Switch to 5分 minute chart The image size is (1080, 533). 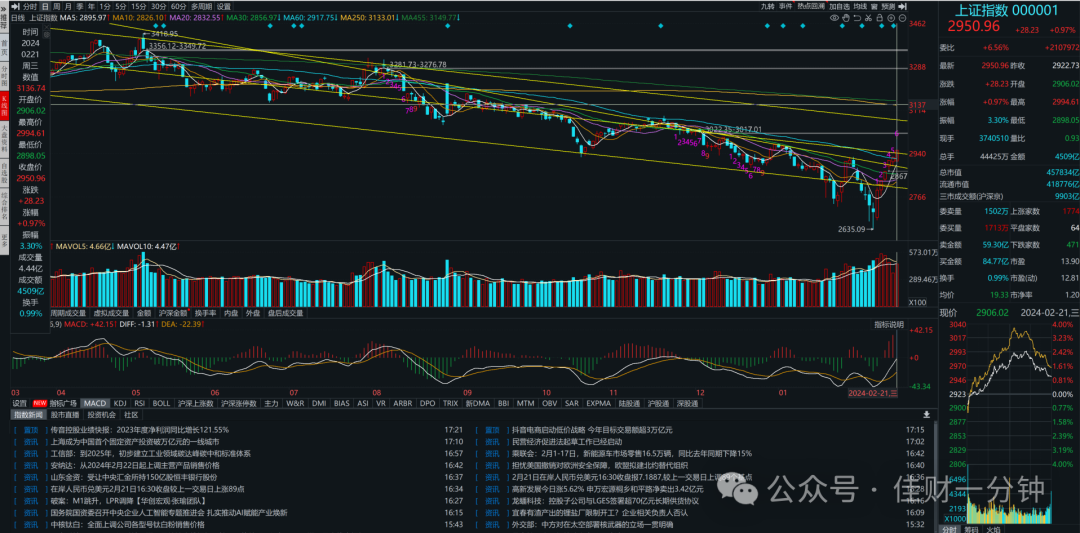[x=121, y=6]
